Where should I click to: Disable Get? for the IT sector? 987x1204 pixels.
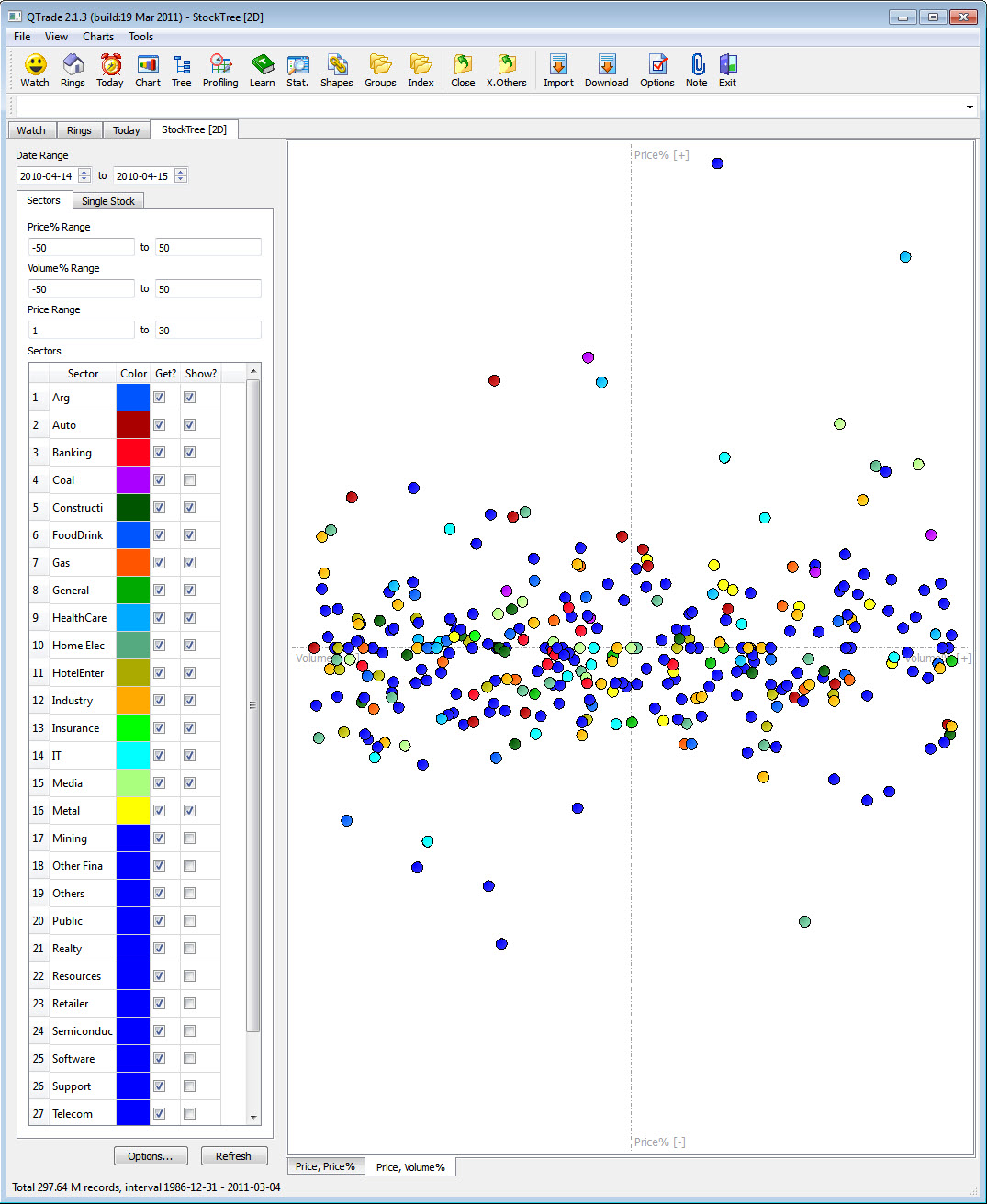(159, 755)
